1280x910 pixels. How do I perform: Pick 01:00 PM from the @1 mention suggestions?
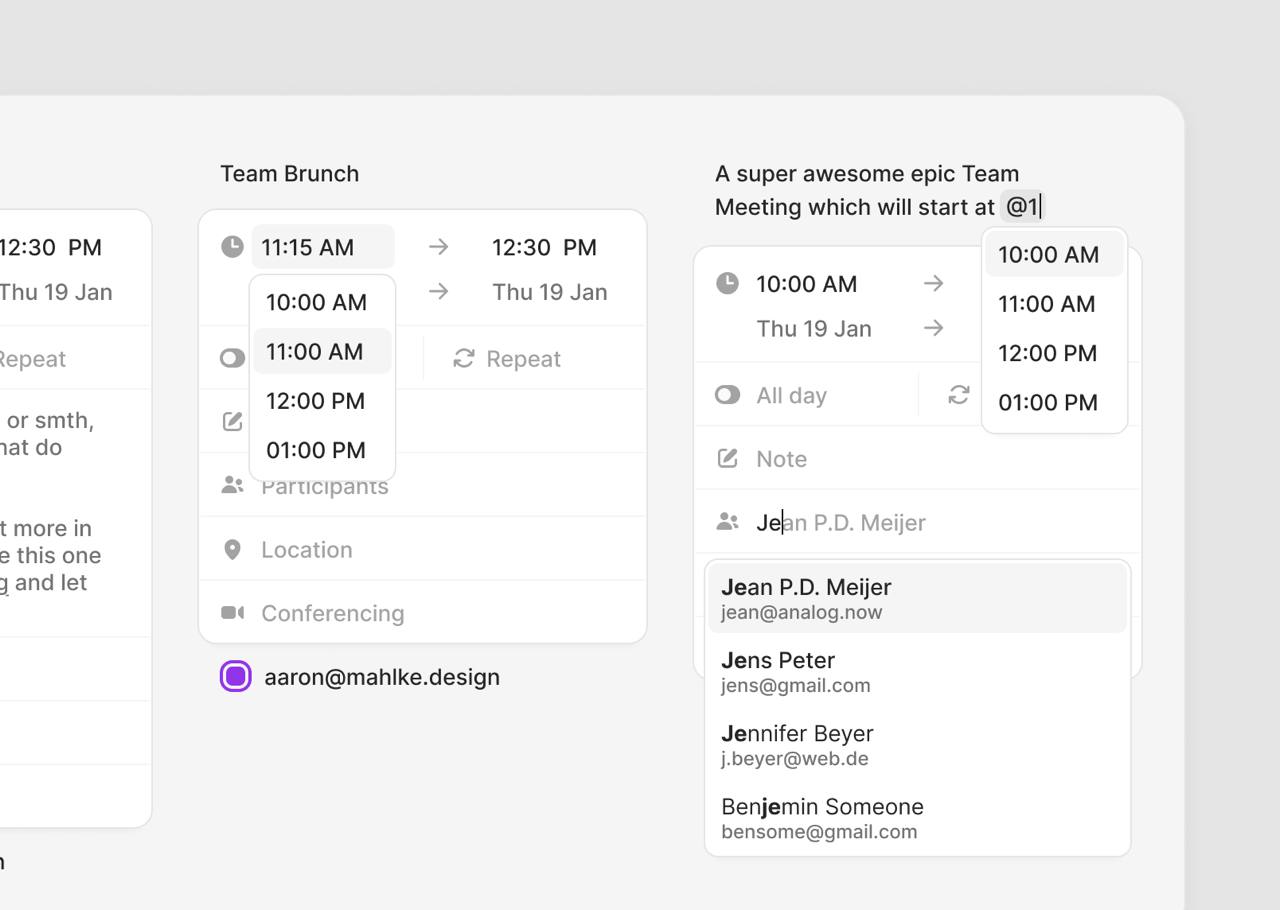click(1054, 402)
